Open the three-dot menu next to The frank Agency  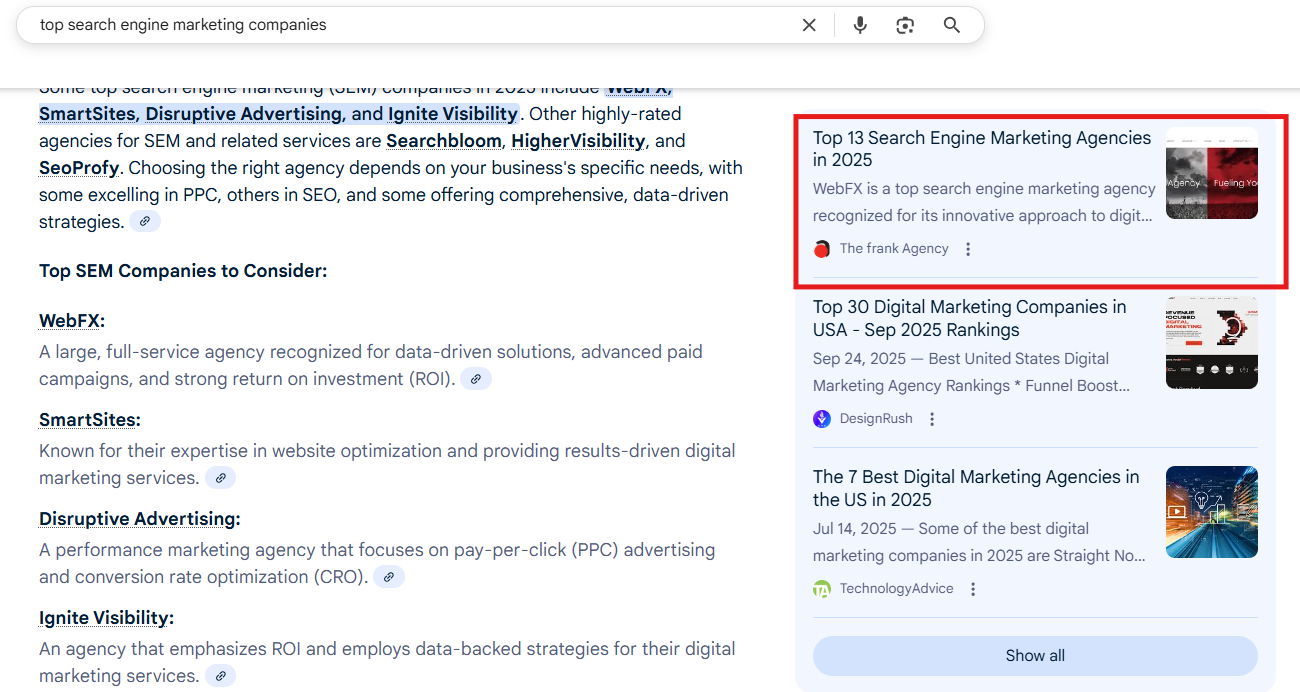pos(967,248)
